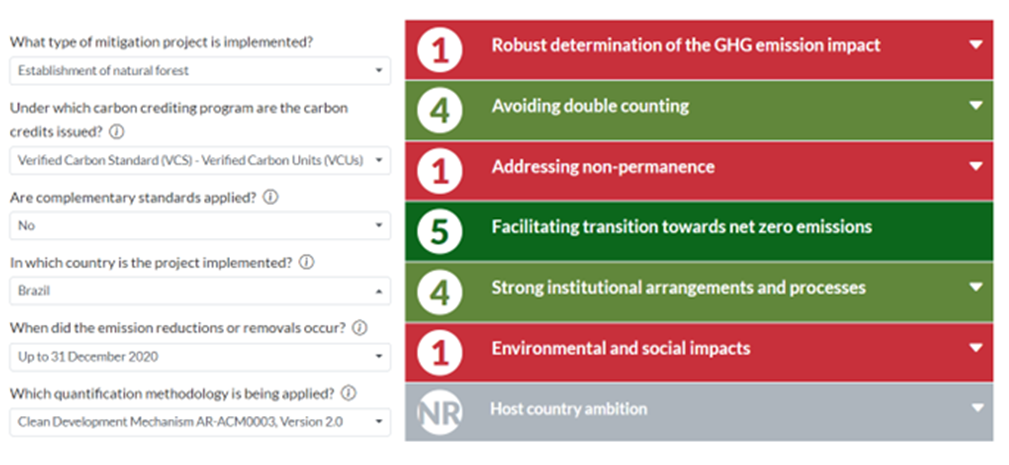1009x465 pixels.
Task: Click info icon next to complementary standards question
Action: pos(270,198)
